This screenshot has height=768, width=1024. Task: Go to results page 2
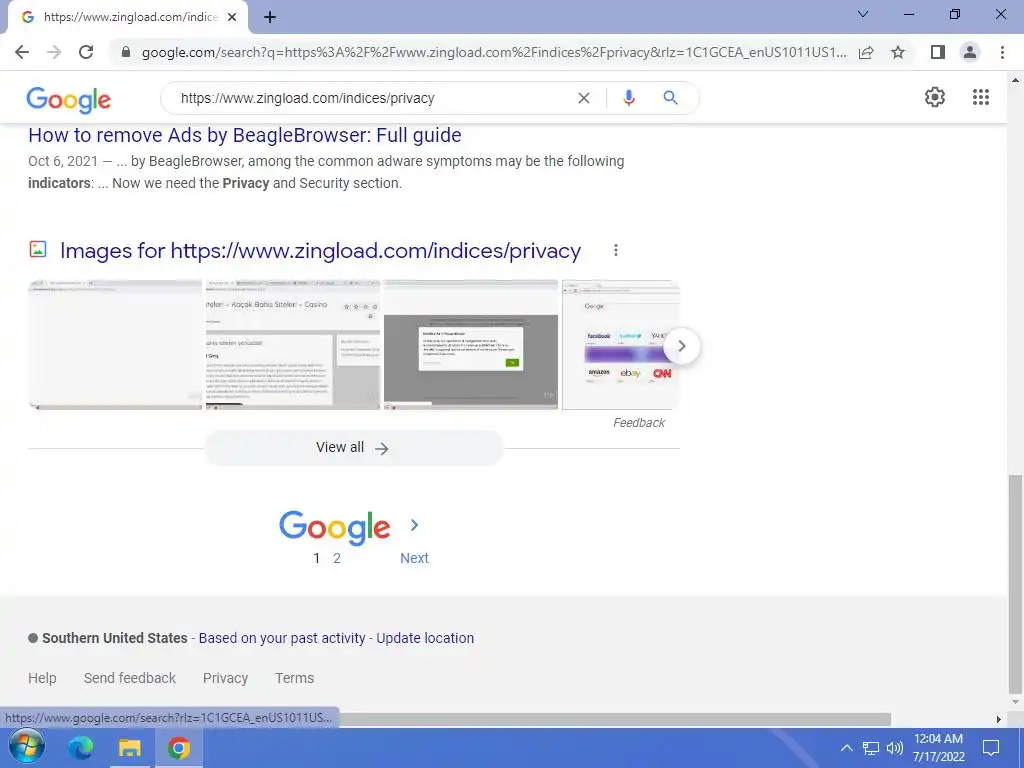337,558
